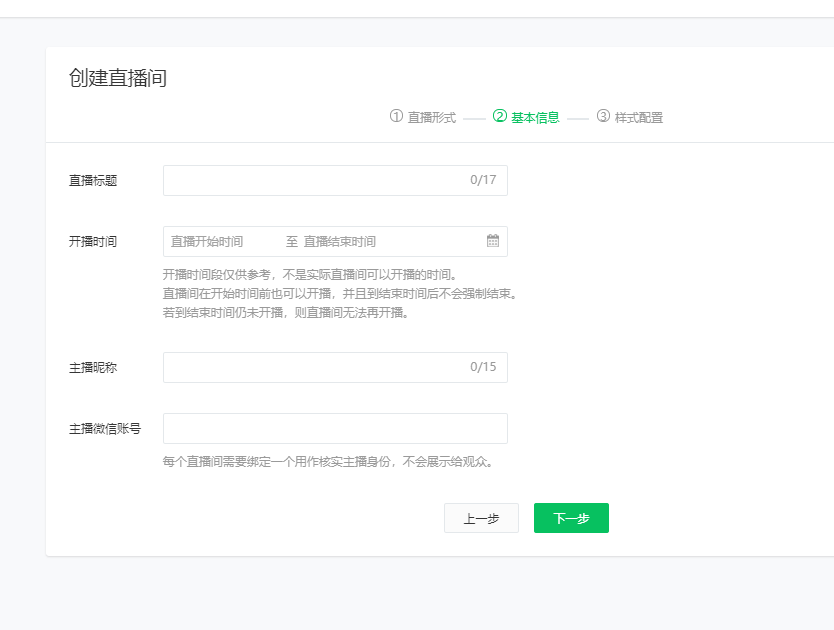Click the 开播时间 label
The height and width of the screenshot is (630, 834).
[x=93, y=242]
